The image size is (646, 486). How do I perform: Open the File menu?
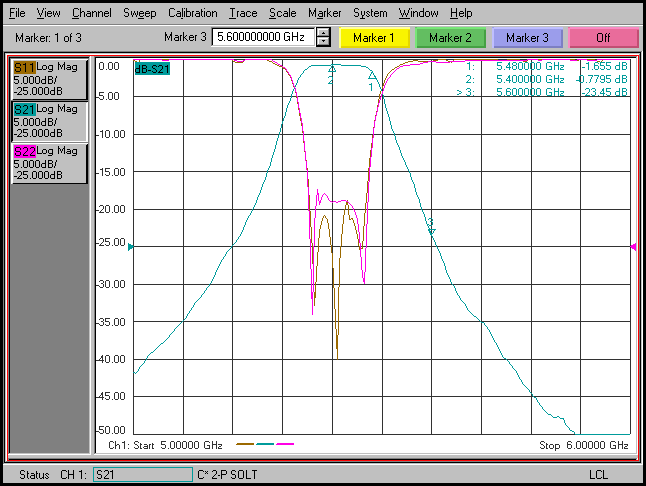tap(17, 13)
